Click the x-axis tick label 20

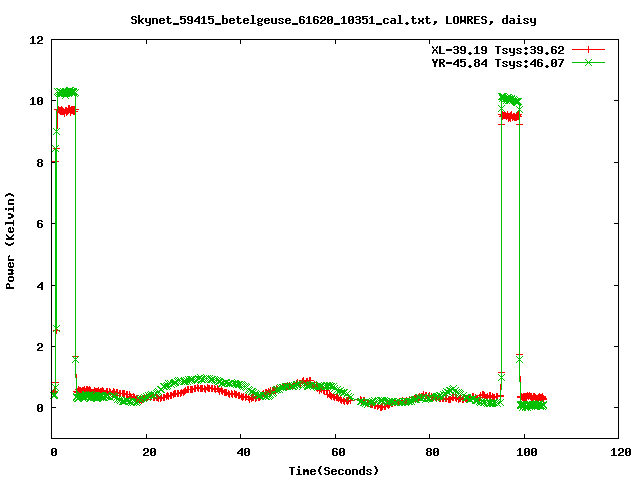(x=149, y=452)
